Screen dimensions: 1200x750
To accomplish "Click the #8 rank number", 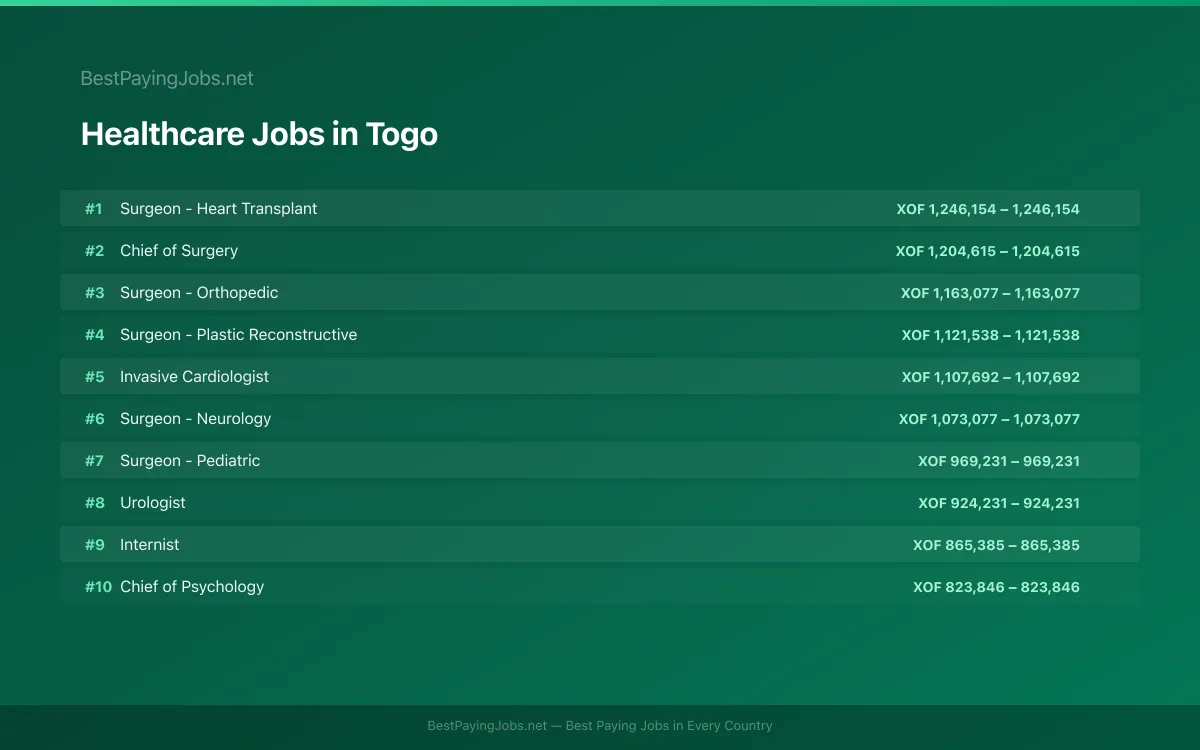I will [x=94, y=503].
